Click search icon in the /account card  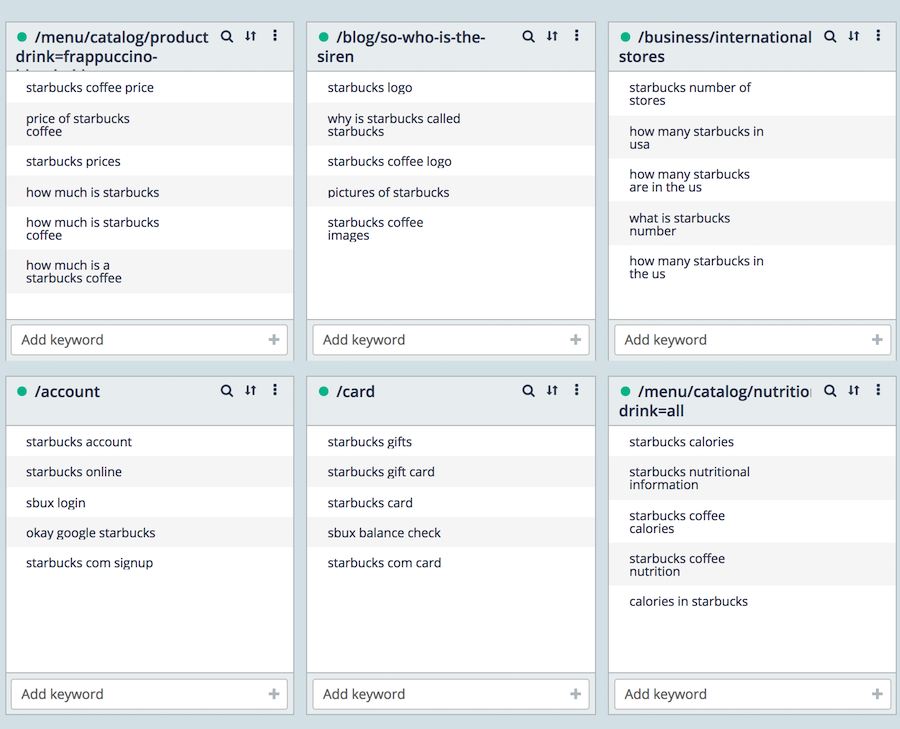click(227, 391)
